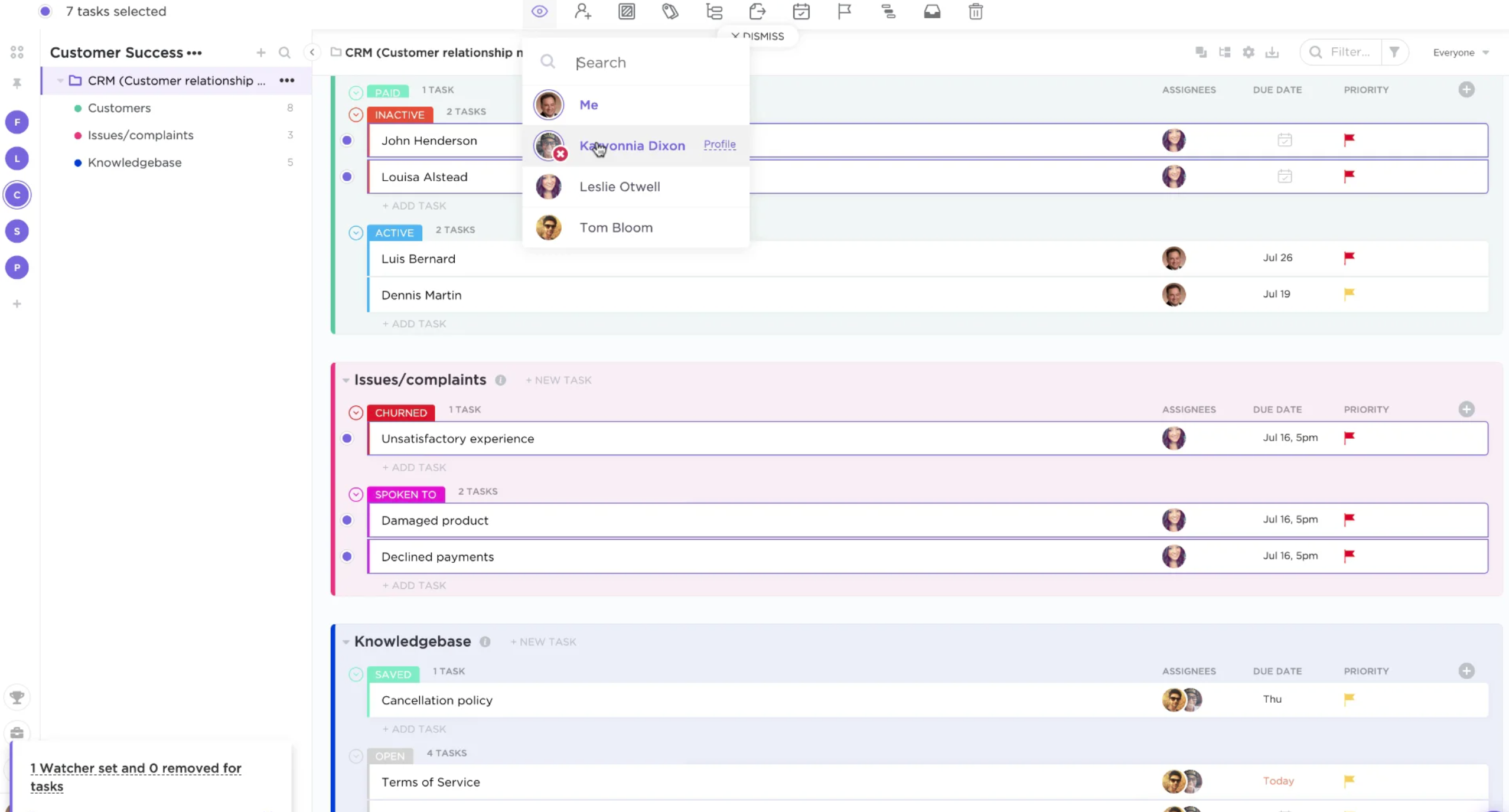This screenshot has width=1509, height=812.
Task: Click the settings gear icon near Filter
Action: tap(1248, 53)
